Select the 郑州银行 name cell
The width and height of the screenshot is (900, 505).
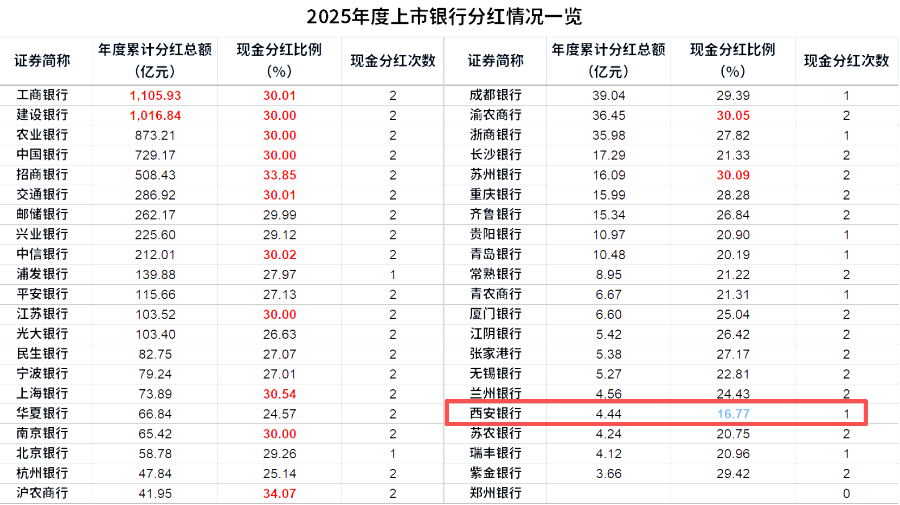495,493
